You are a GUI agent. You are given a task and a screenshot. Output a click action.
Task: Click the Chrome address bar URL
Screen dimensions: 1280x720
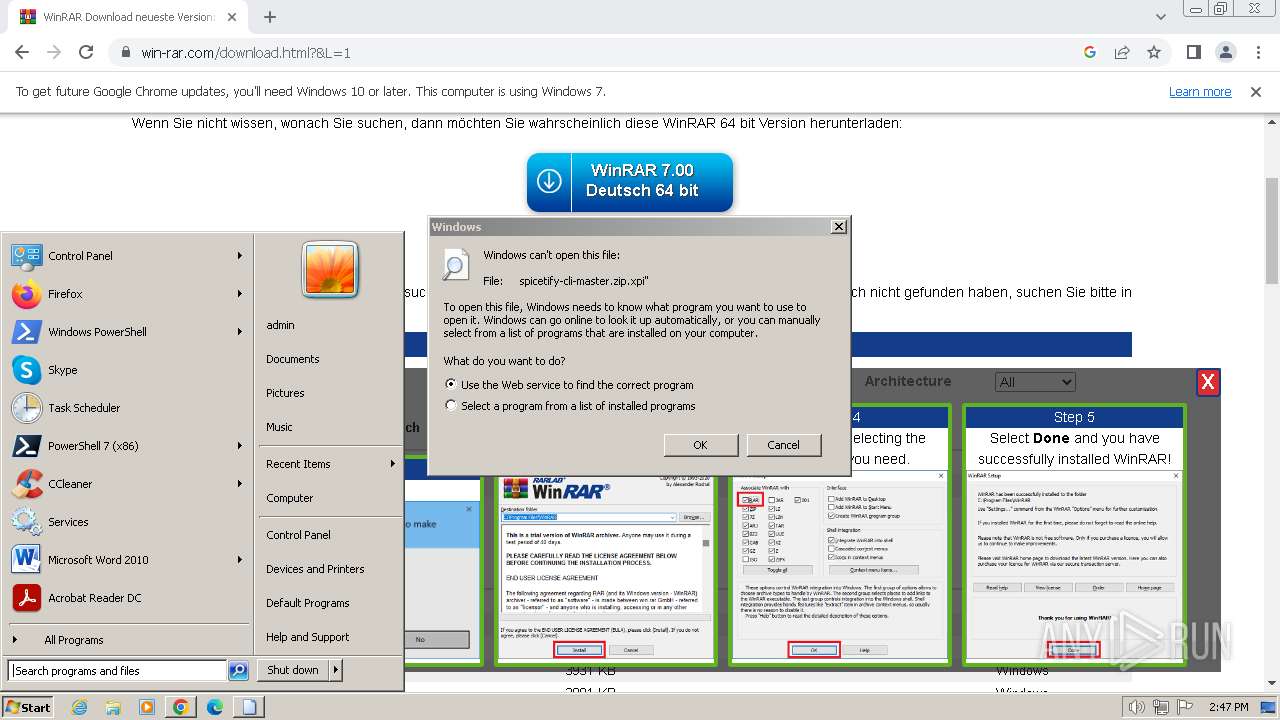pyautogui.click(x=246, y=53)
